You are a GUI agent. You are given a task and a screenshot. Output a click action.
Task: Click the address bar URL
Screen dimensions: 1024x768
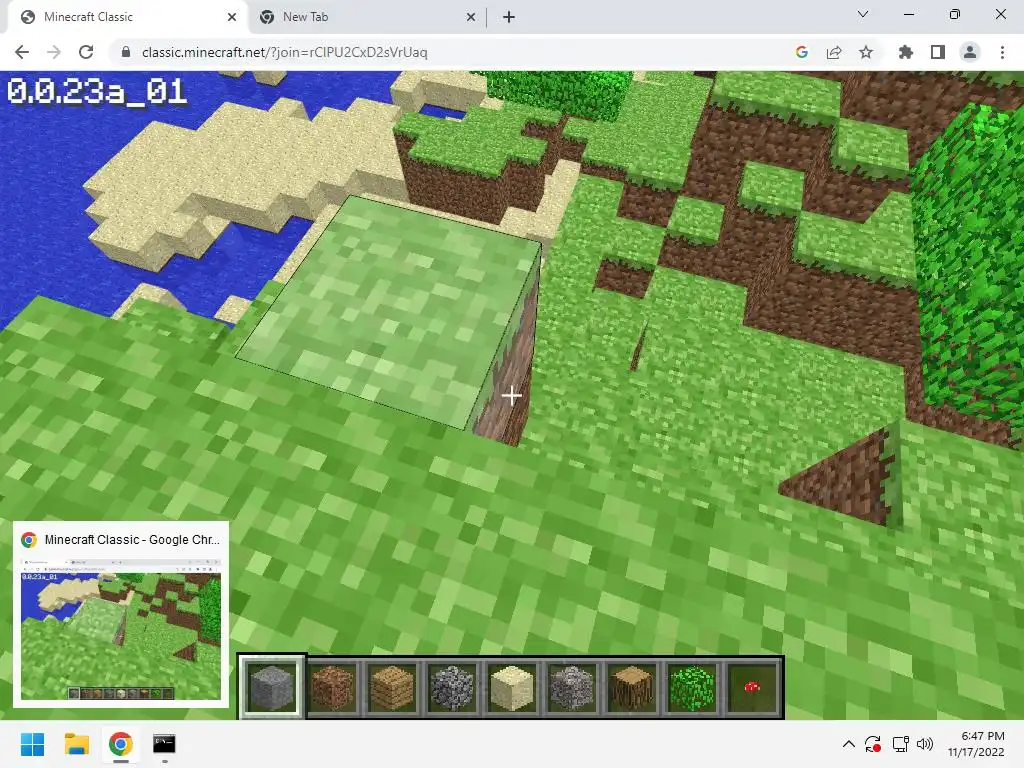coord(285,52)
